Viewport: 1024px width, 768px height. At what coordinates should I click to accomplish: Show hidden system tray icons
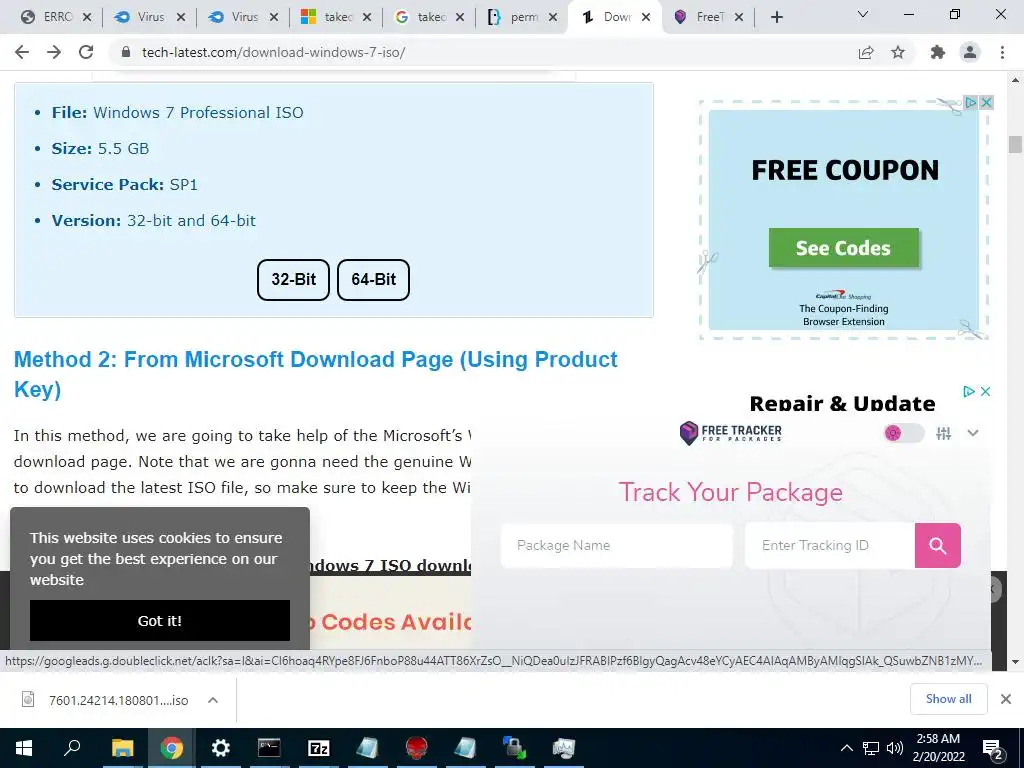pos(846,748)
